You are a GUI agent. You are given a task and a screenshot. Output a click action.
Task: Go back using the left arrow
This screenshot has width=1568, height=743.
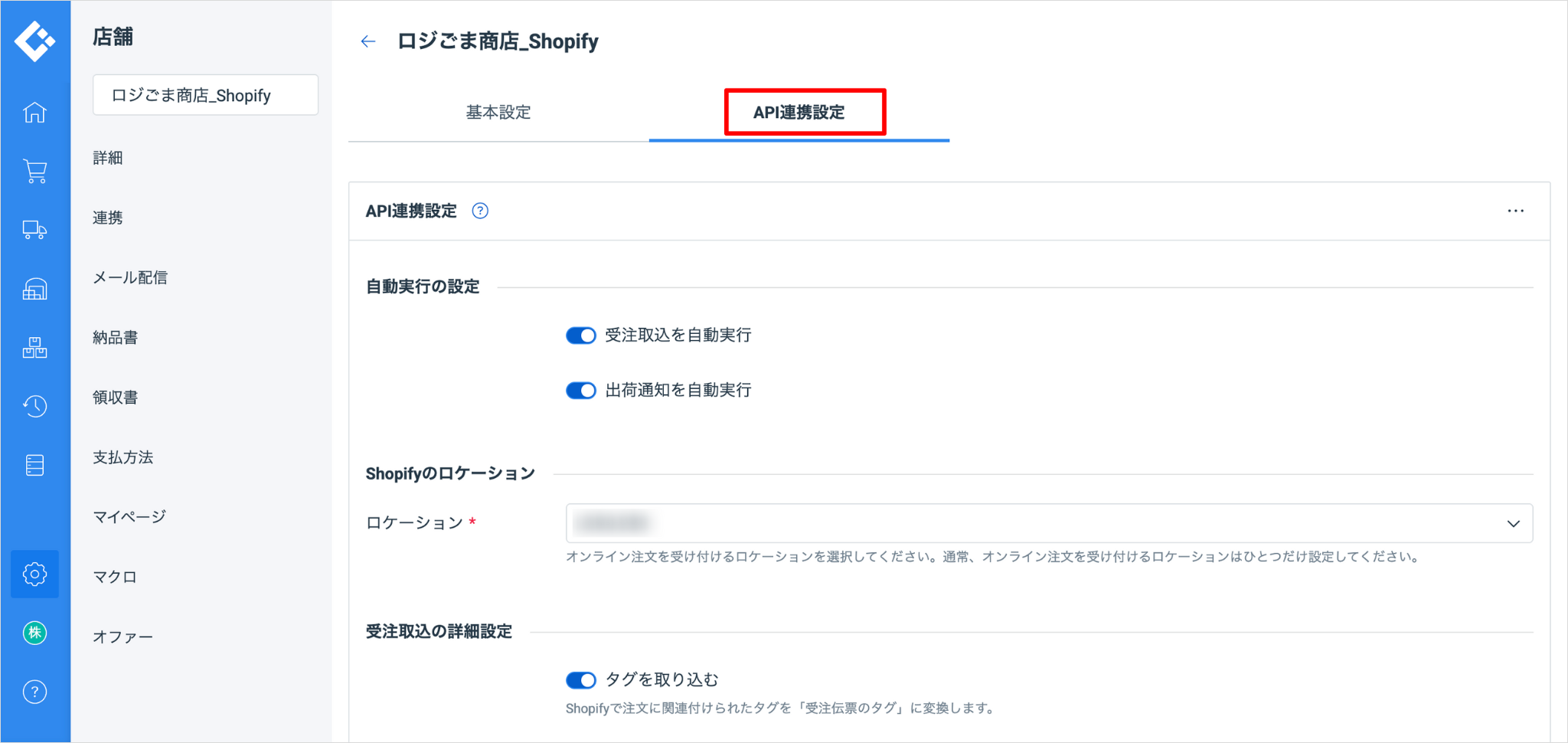[368, 41]
